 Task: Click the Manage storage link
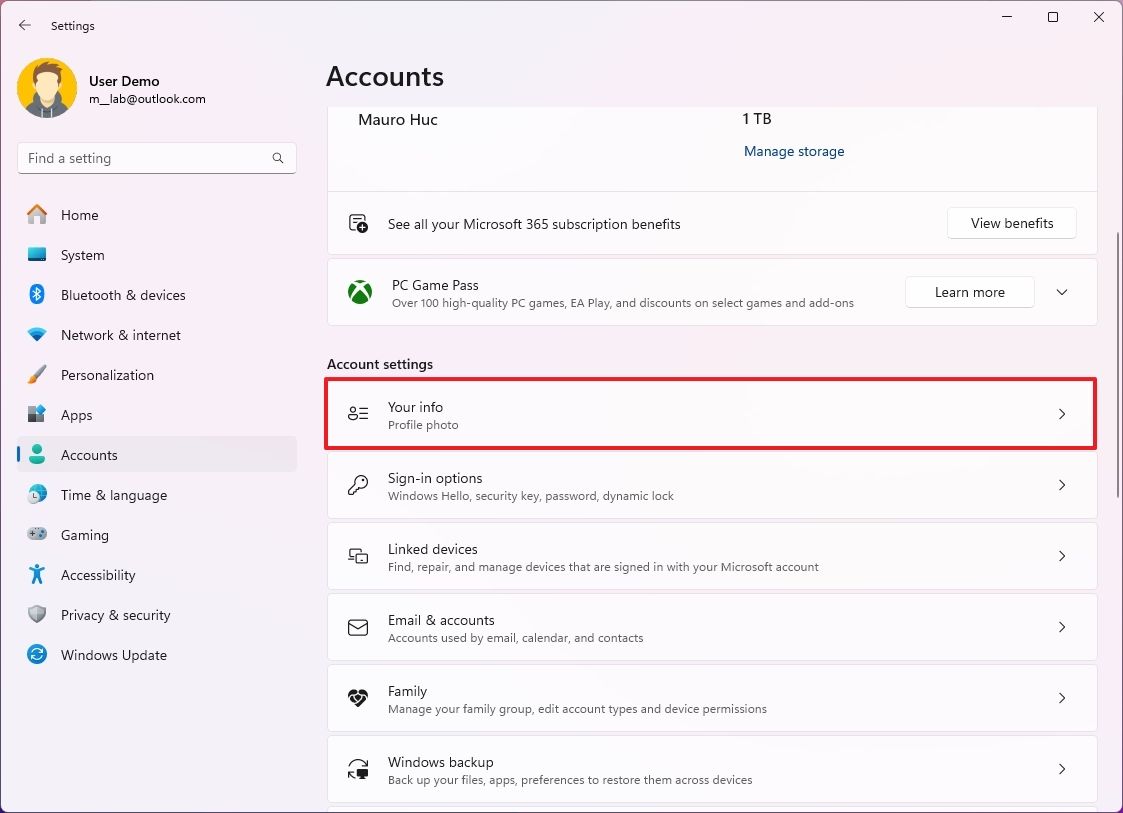pyautogui.click(x=794, y=151)
